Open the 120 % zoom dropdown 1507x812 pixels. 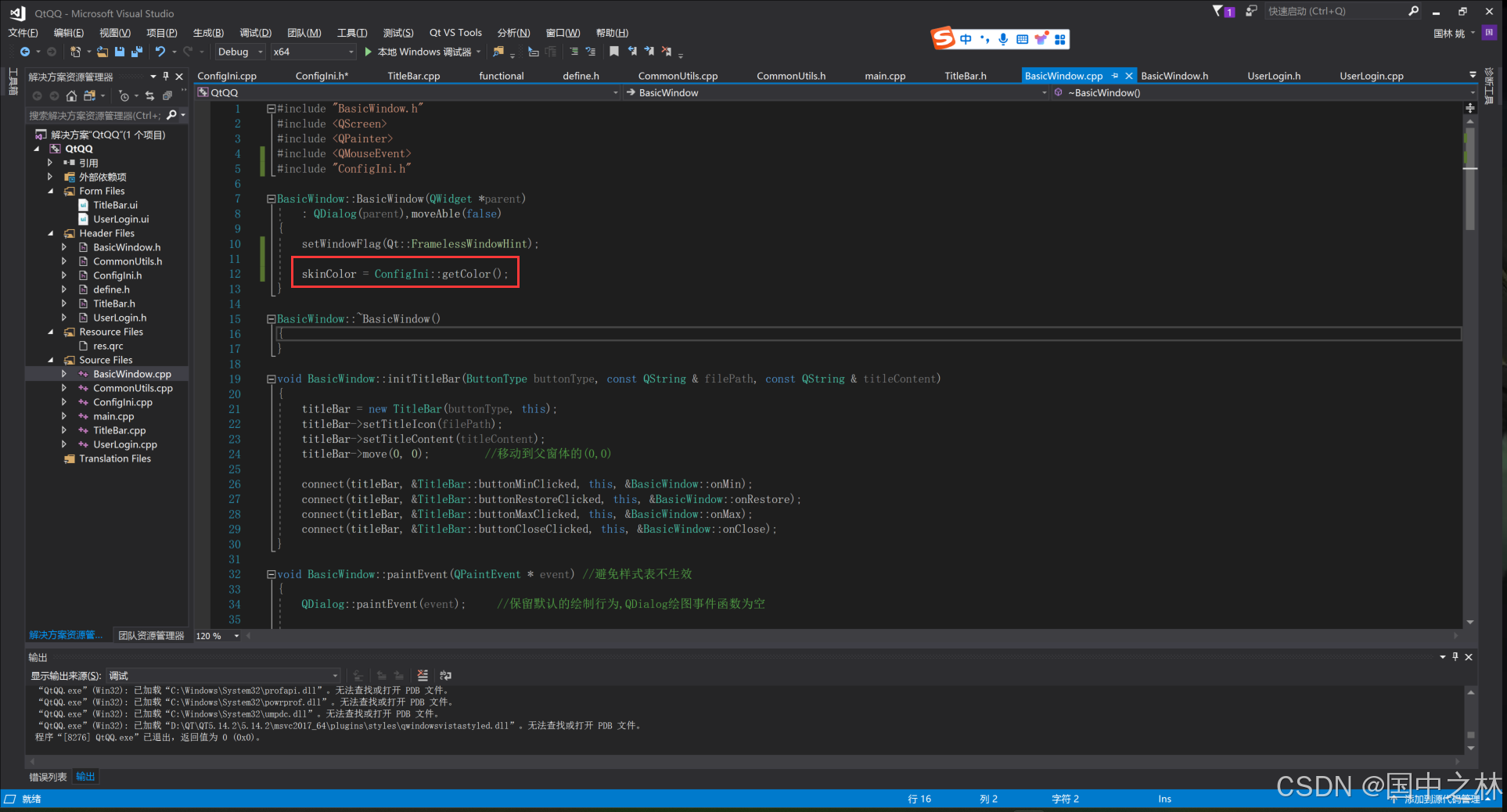tap(236, 636)
